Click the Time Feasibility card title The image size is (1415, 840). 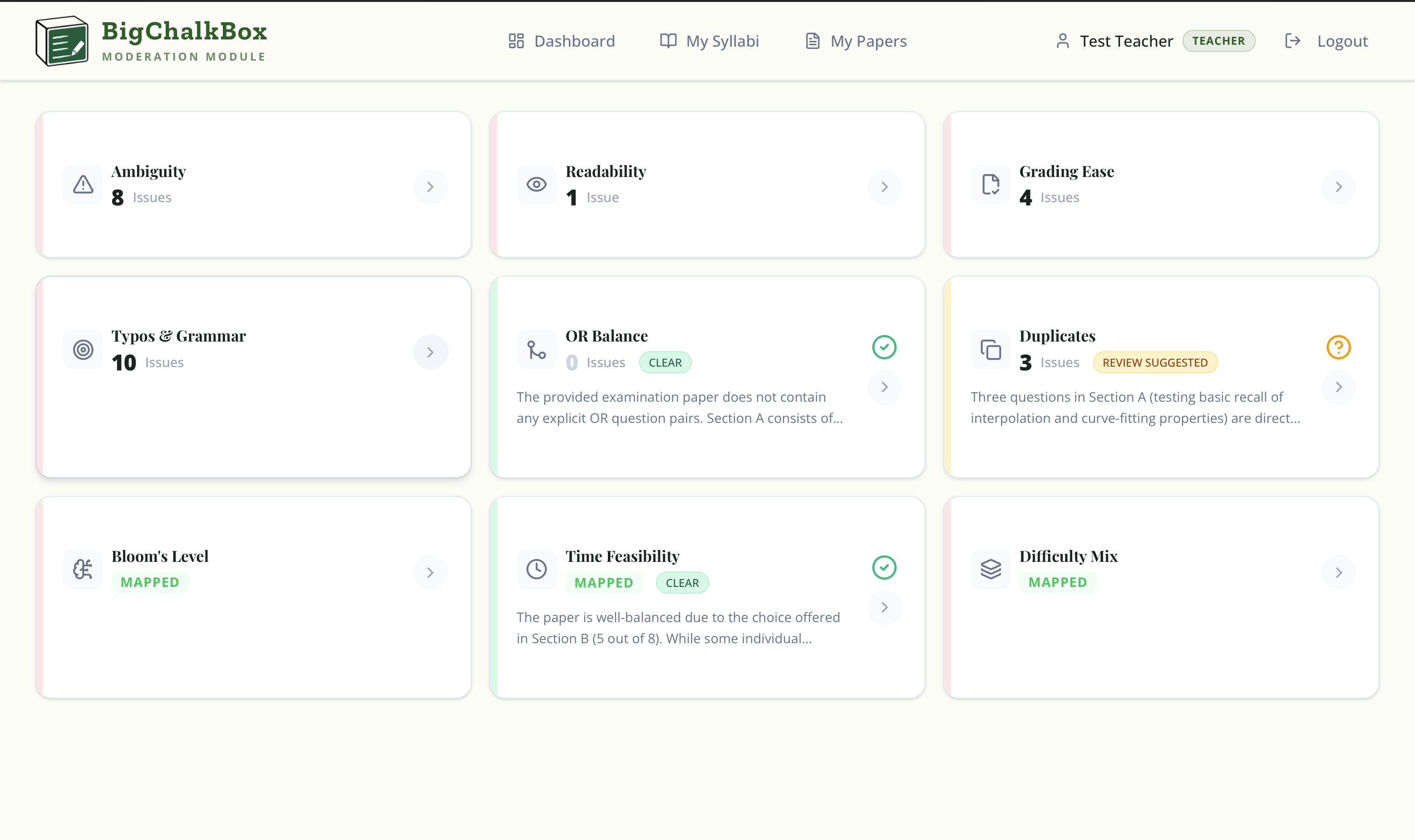[622, 556]
